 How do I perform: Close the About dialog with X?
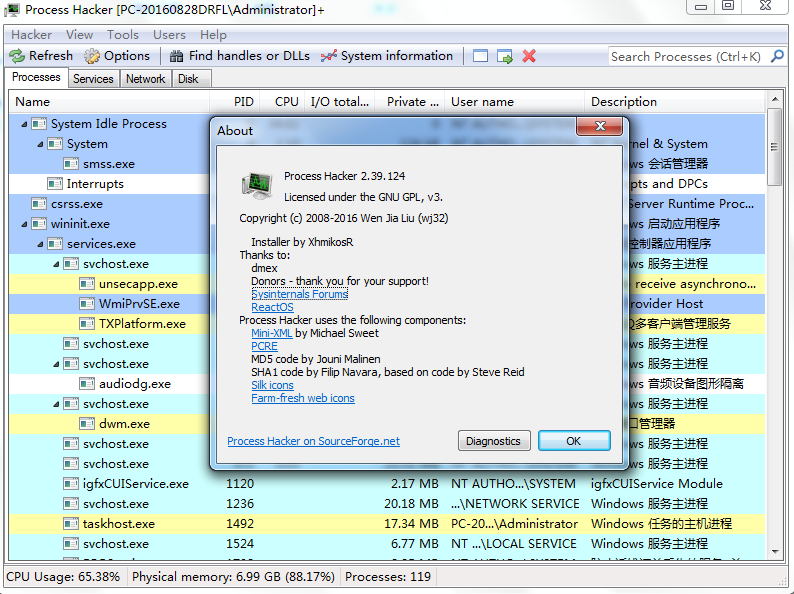pyautogui.click(x=600, y=126)
